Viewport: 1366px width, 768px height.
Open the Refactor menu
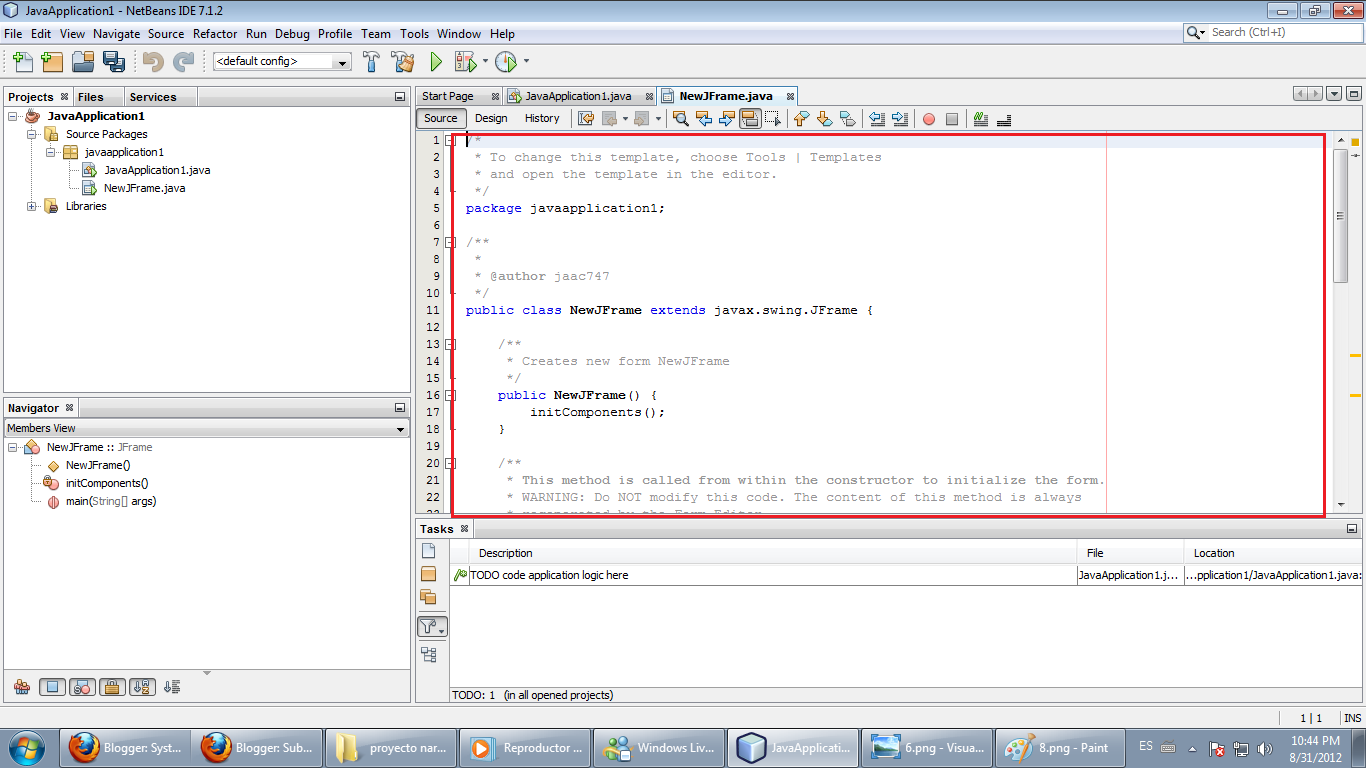point(215,33)
